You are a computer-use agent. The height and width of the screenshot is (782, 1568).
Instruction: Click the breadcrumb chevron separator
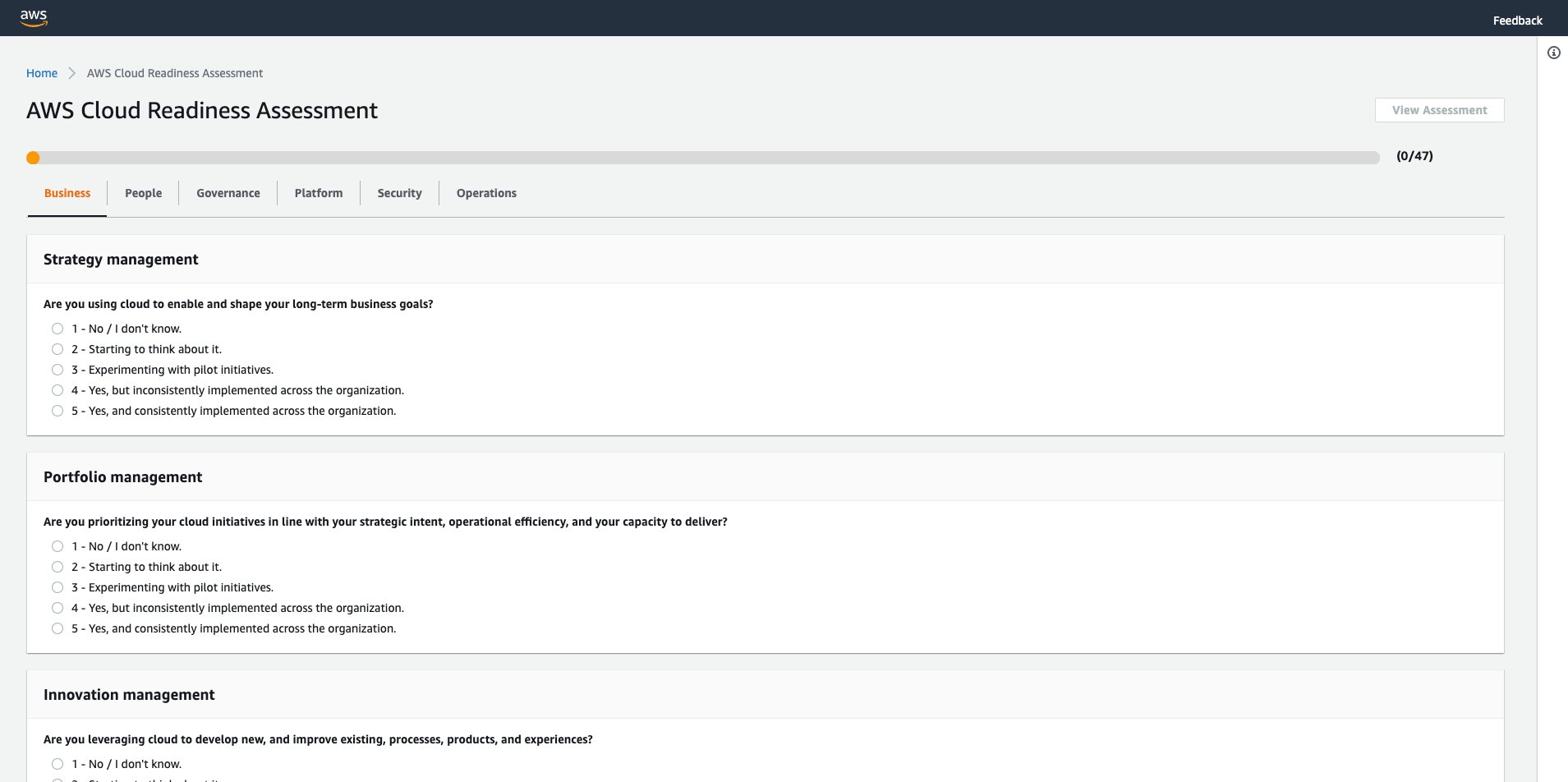(72, 73)
